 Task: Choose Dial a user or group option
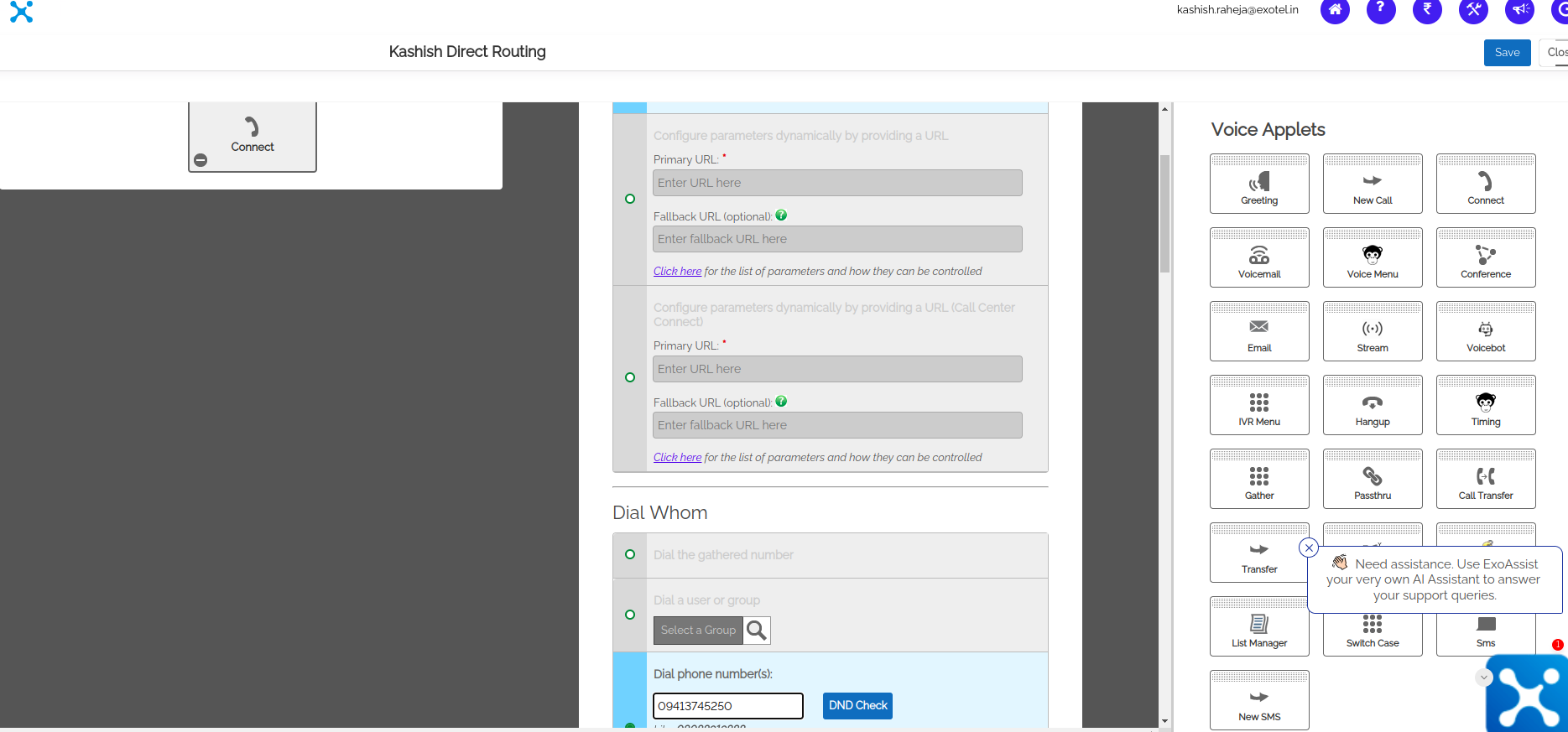(x=630, y=615)
